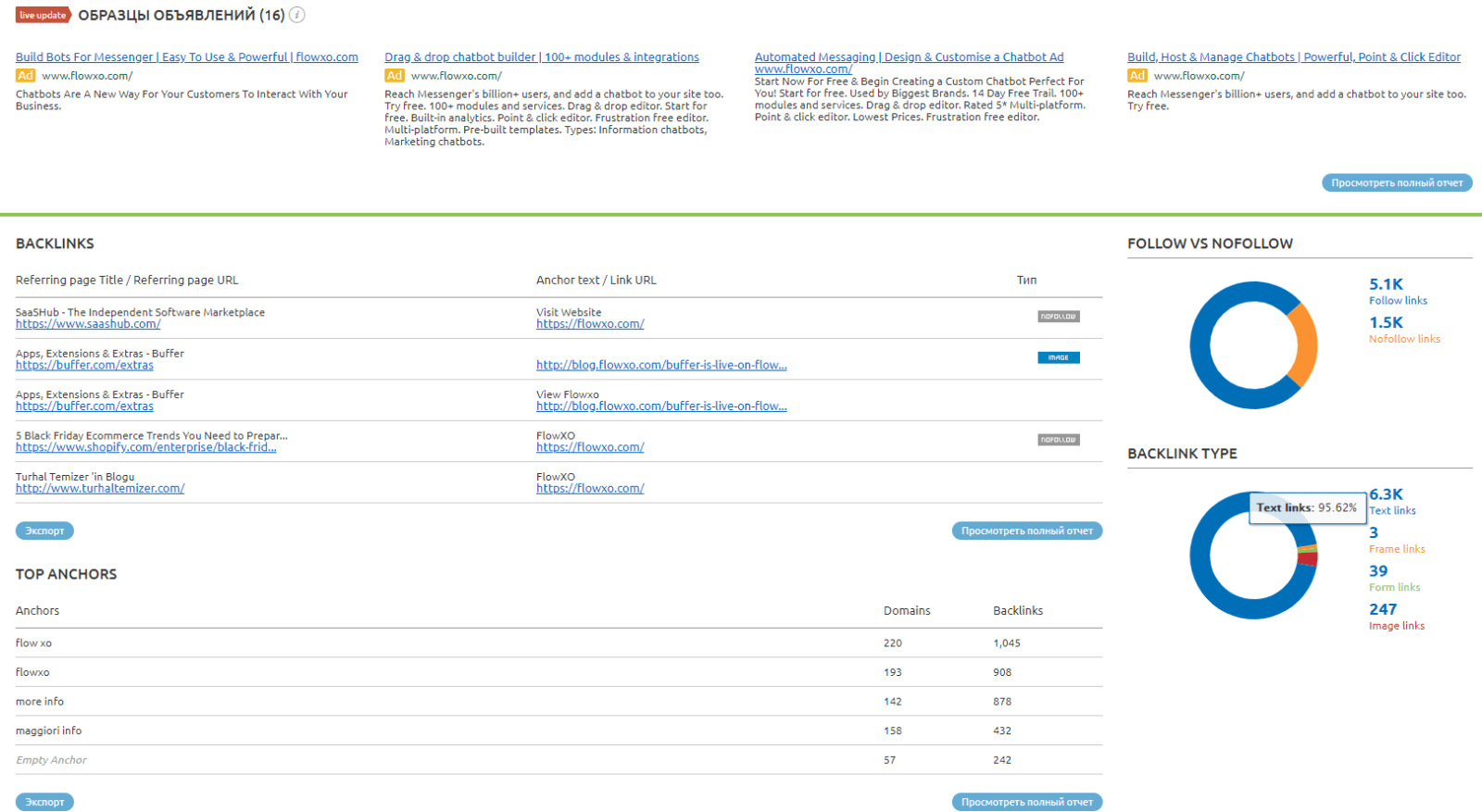Image resolution: width=1482 pixels, height=812 pixels.
Task: Click the live update badge
Action: pyautogui.click(x=44, y=15)
